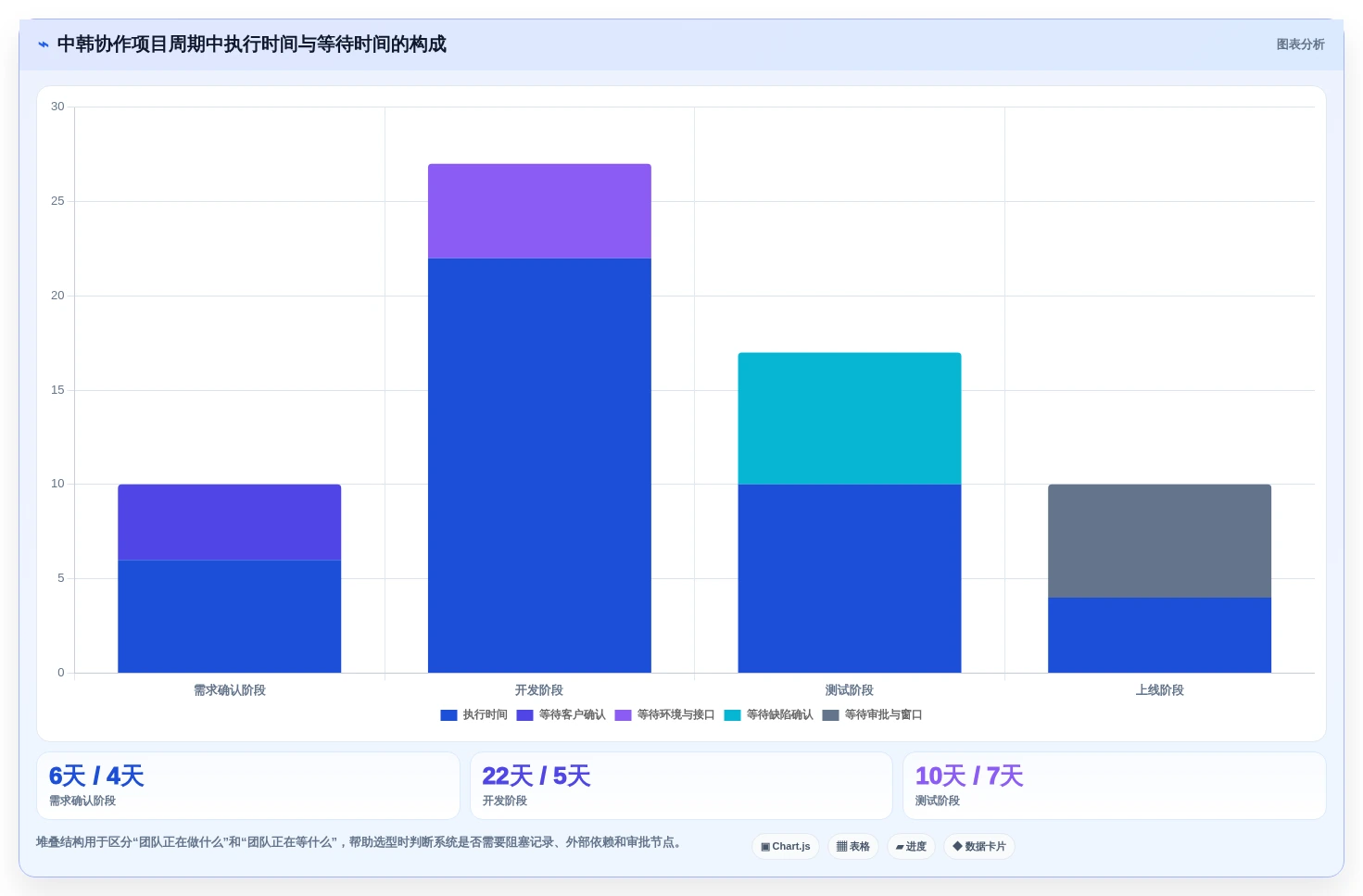Click the 开发阶段 x-axis label

click(x=539, y=690)
